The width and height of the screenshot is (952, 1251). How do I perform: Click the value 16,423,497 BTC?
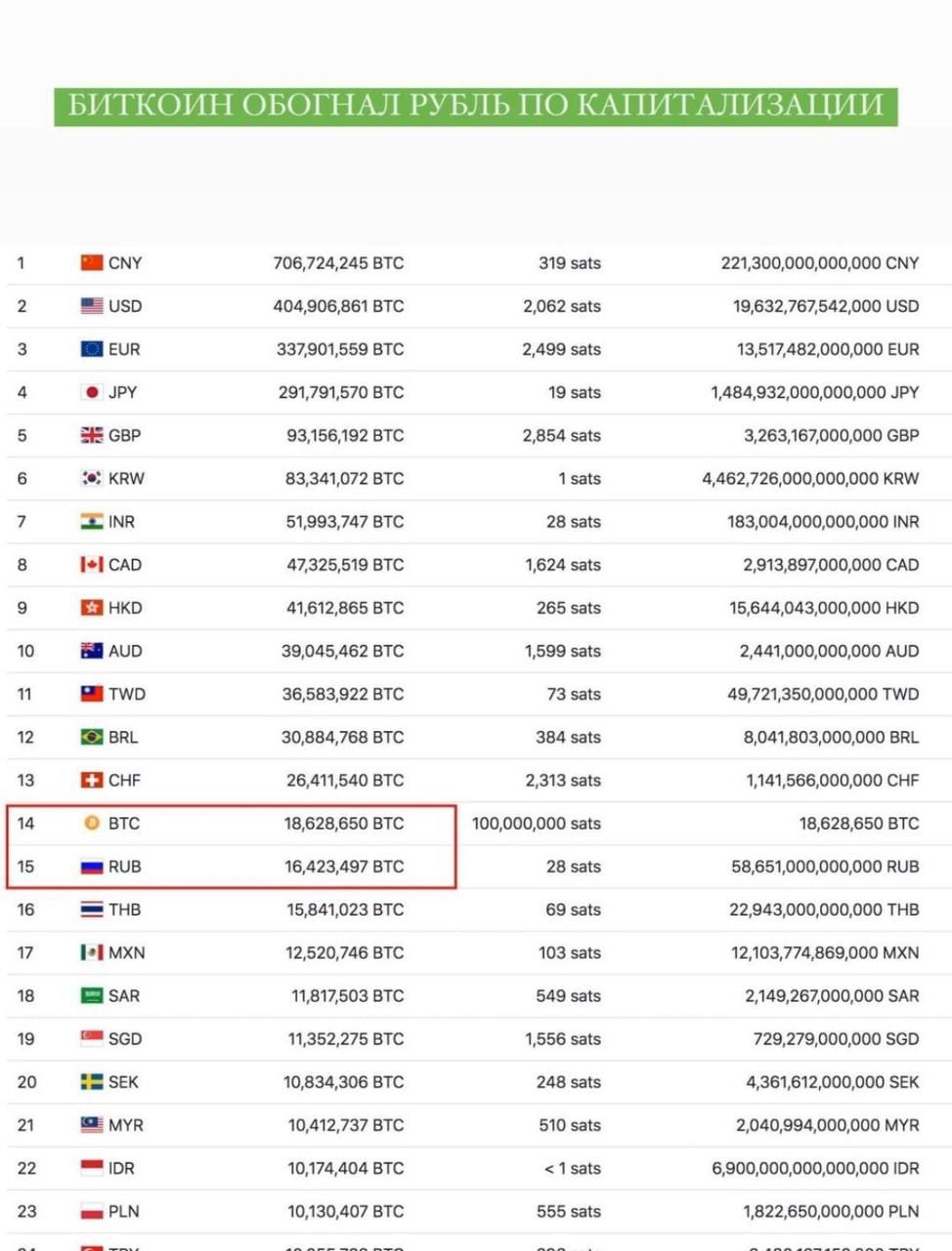(344, 866)
